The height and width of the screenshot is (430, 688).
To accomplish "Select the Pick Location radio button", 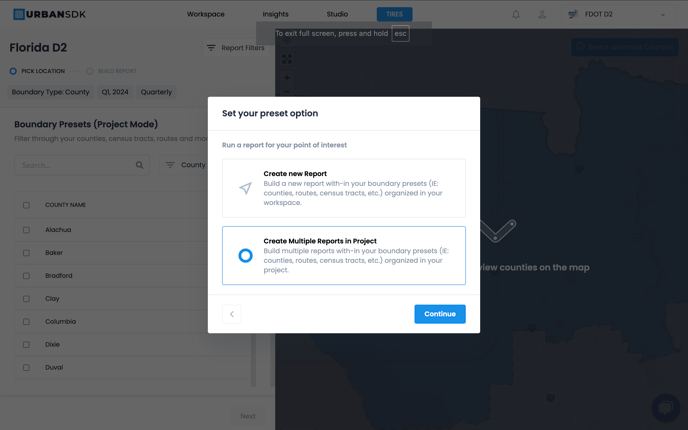I will click(13, 71).
